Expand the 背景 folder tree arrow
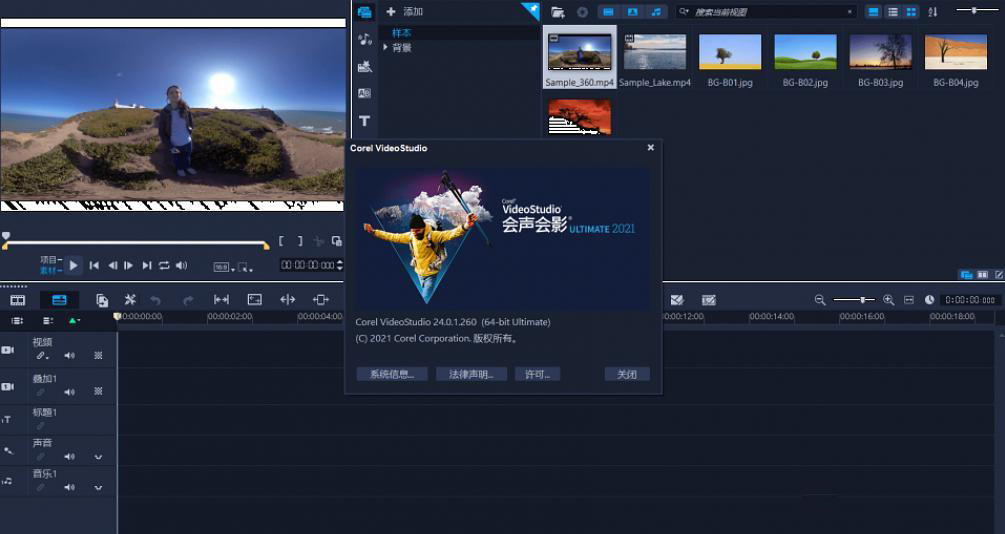The image size is (1005, 534). 385,47
